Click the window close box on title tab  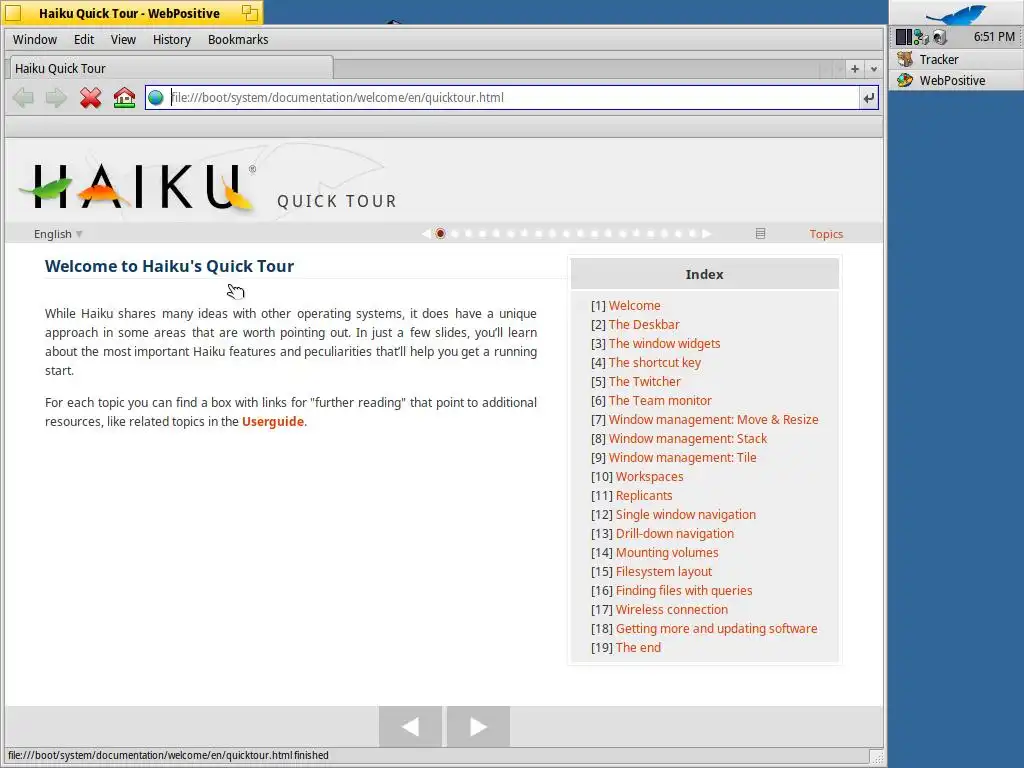tap(14, 13)
